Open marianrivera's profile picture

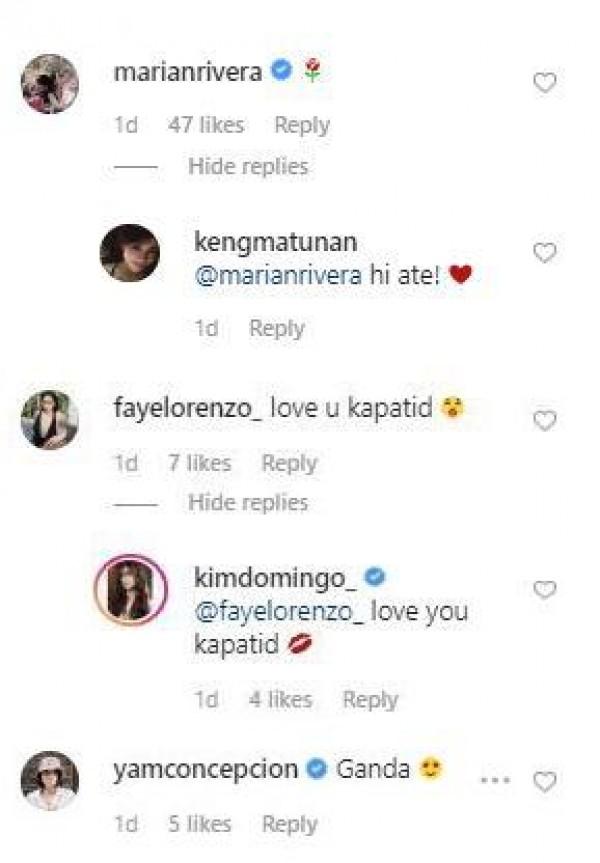[x=49, y=84]
